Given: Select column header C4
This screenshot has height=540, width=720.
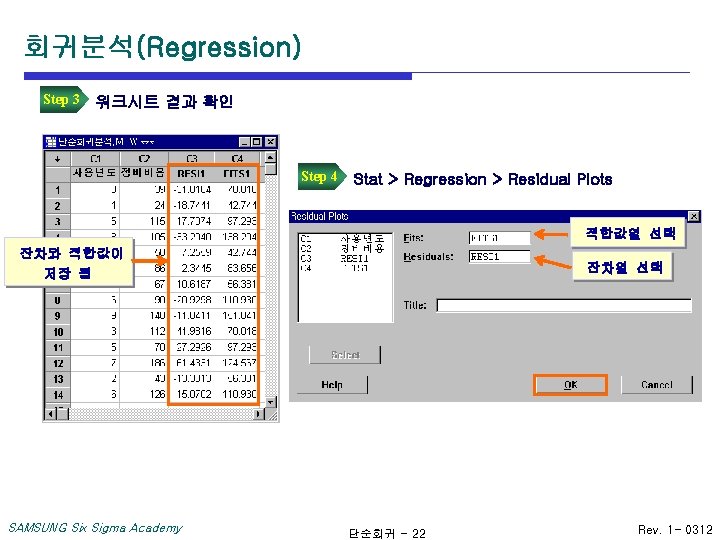Looking at the screenshot, I should 237,159.
